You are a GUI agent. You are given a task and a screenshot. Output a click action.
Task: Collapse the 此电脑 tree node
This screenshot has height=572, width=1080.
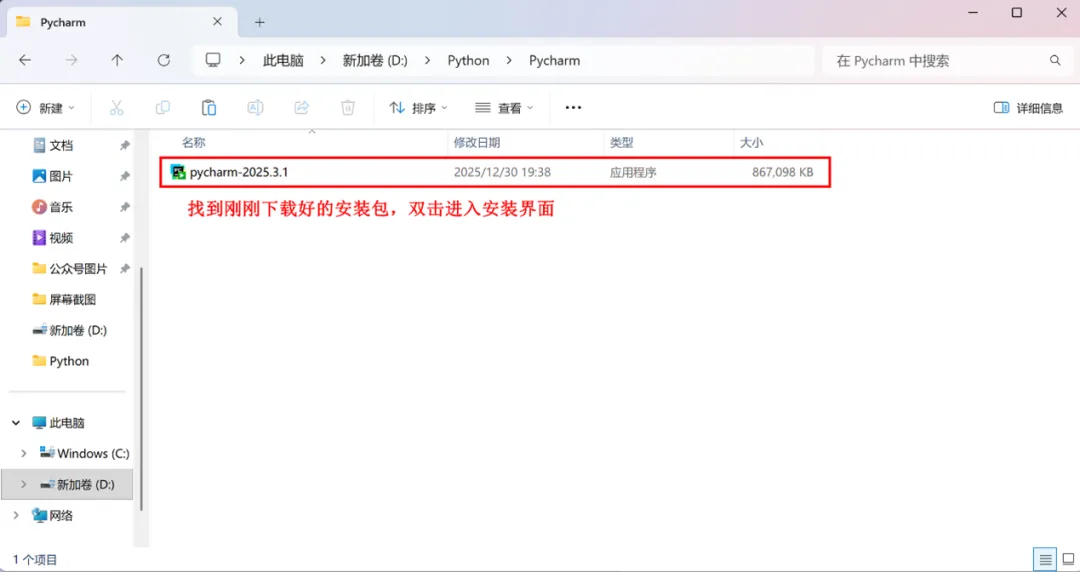[16, 422]
